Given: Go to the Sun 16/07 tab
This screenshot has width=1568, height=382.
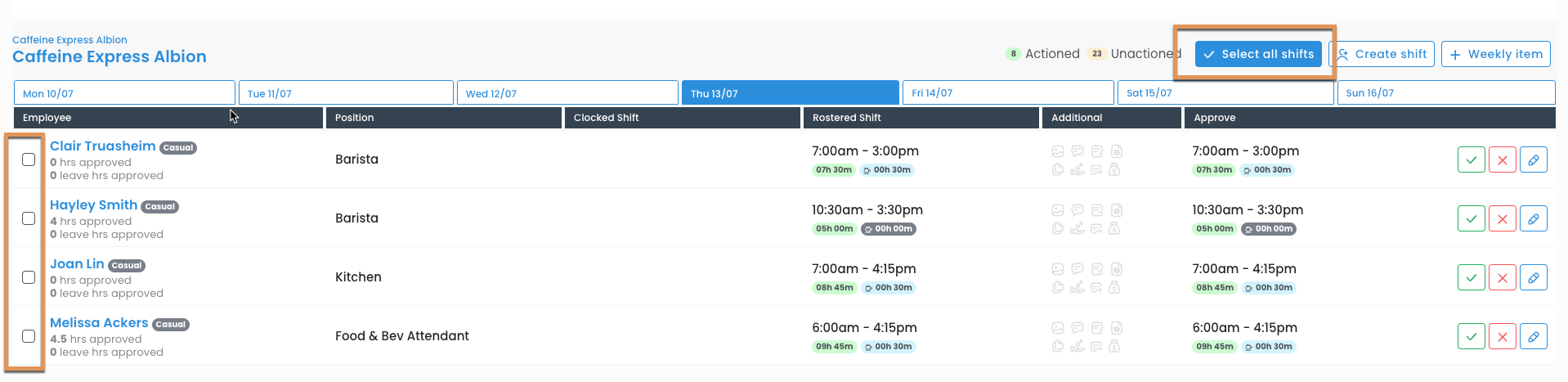Looking at the screenshot, I should tap(1445, 93).
